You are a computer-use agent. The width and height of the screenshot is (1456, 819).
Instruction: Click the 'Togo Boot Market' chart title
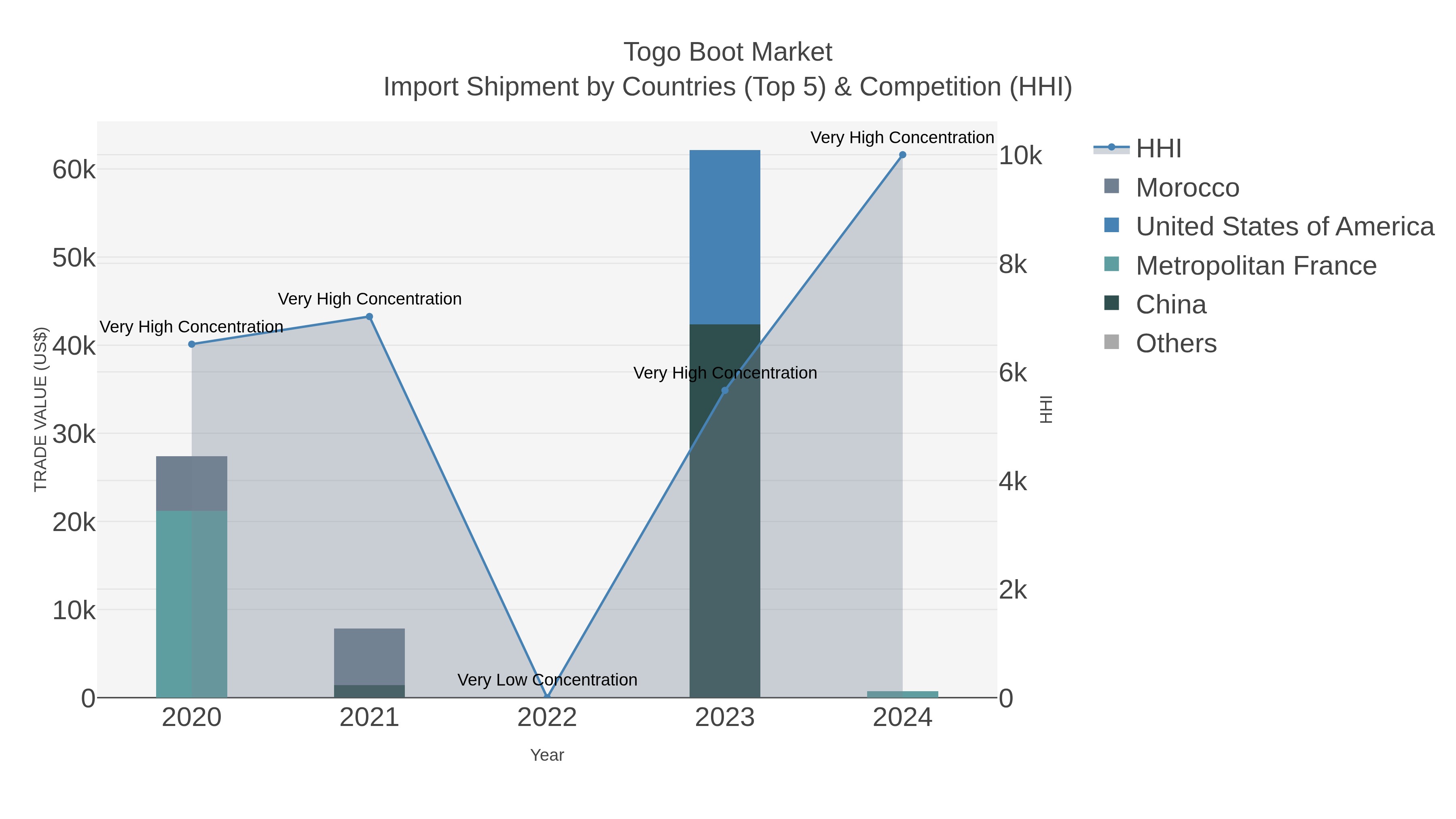tap(728, 52)
